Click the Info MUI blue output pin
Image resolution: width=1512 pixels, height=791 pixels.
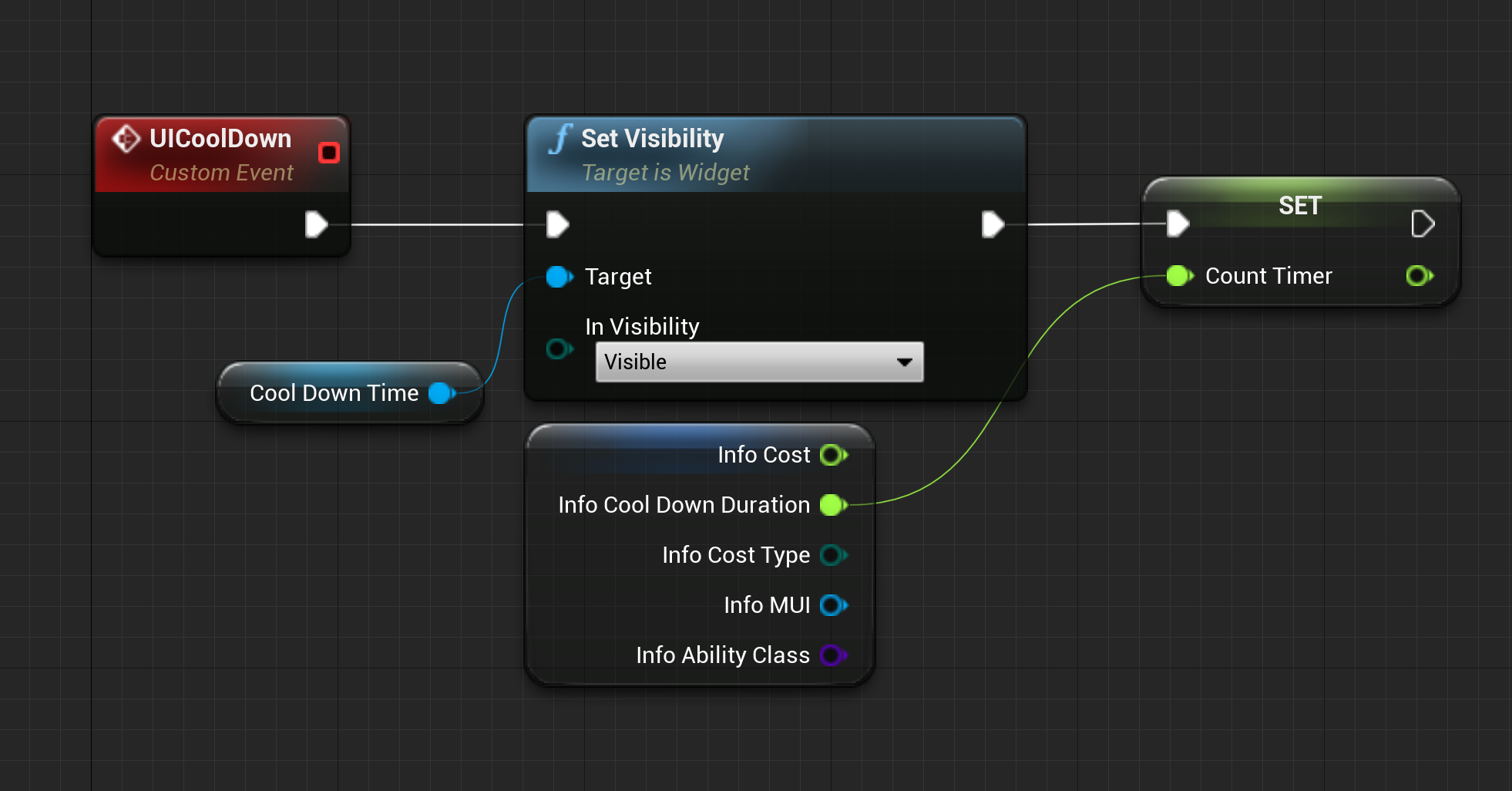(x=833, y=606)
